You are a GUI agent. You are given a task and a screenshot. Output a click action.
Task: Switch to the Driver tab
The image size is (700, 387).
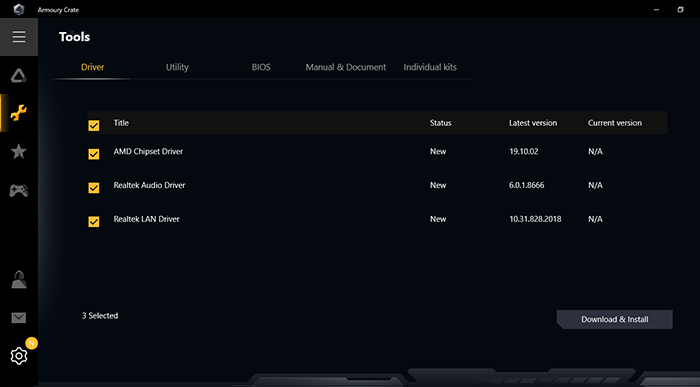point(92,67)
